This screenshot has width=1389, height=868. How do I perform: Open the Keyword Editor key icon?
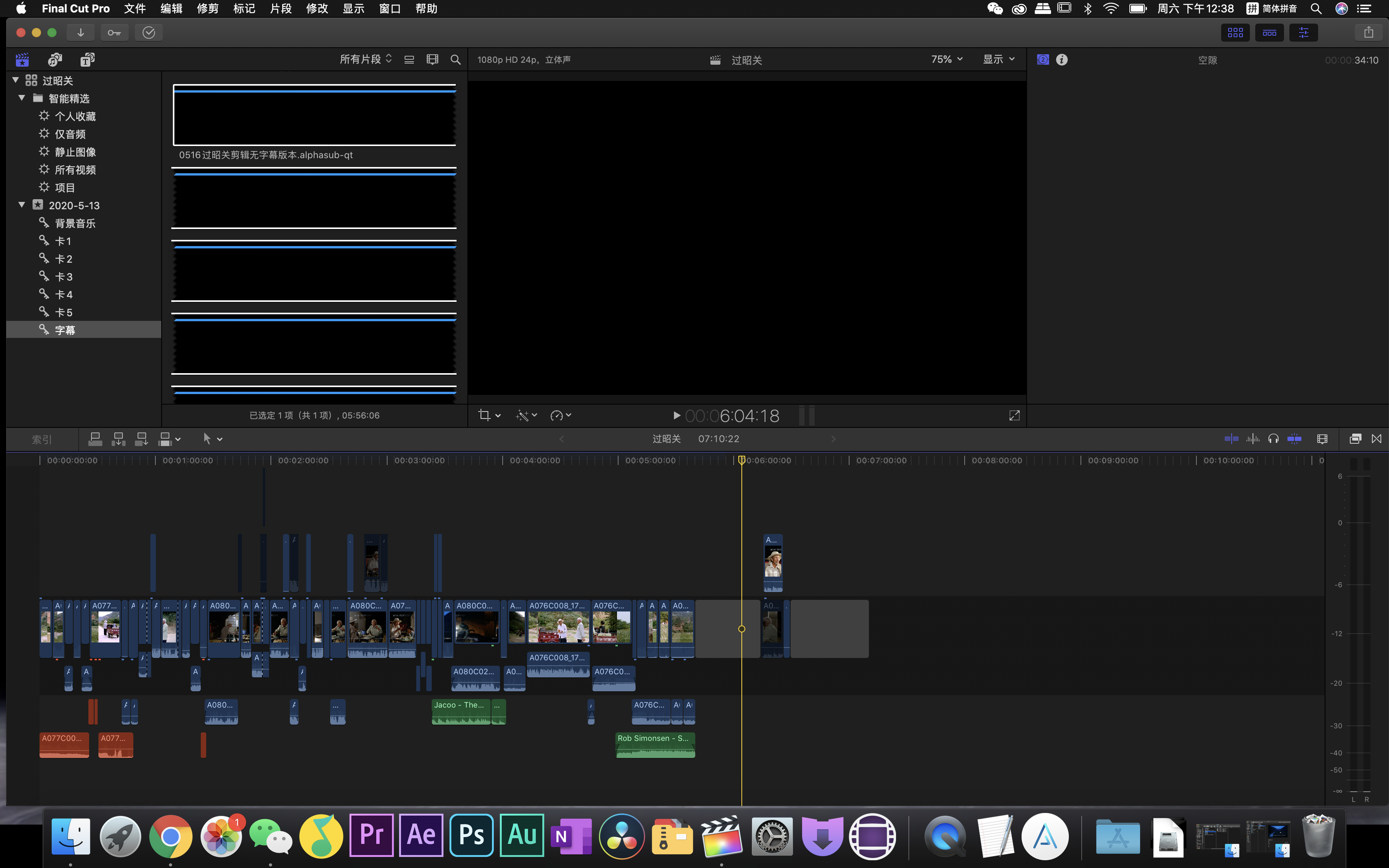tap(114, 33)
